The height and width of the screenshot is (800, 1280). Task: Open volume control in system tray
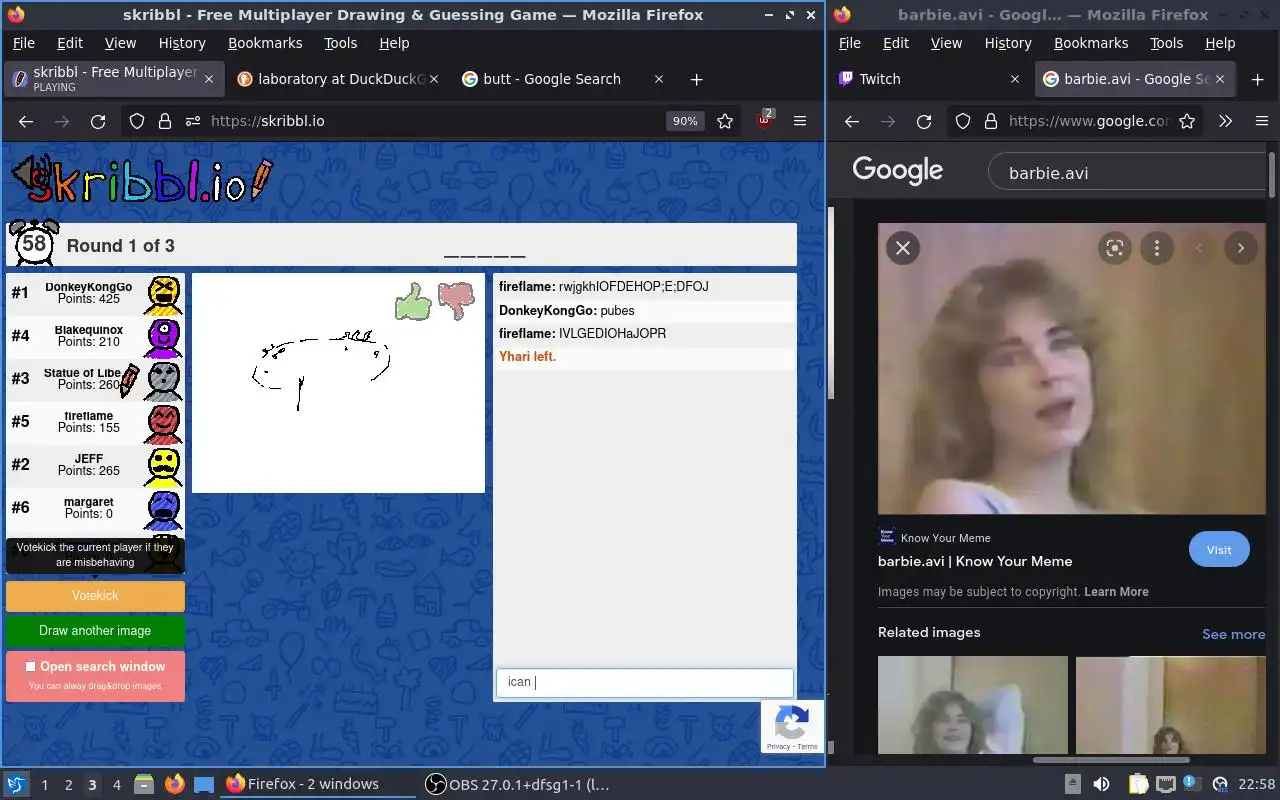[x=1101, y=784]
